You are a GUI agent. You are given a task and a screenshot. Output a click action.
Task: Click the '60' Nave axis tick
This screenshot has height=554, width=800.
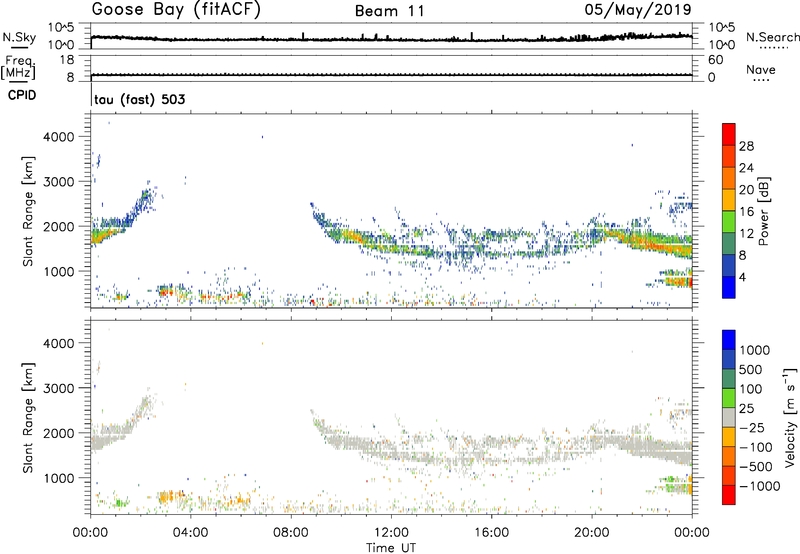(715, 60)
